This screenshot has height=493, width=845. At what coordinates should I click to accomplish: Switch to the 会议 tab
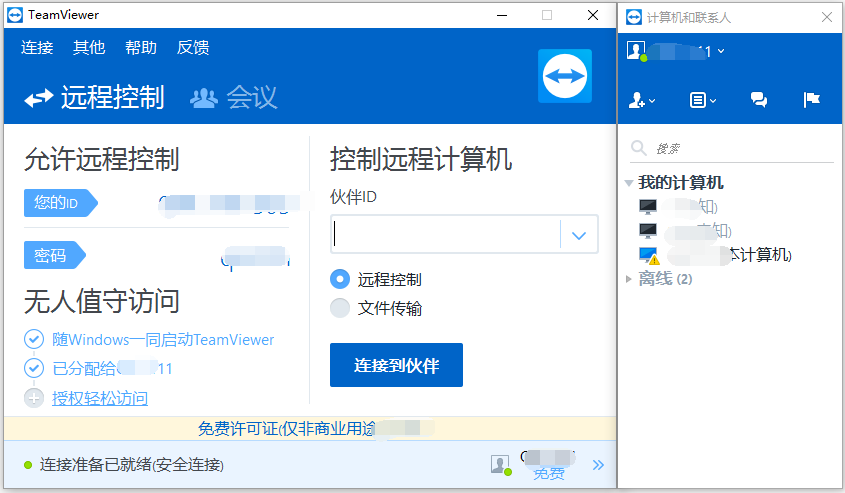[x=234, y=98]
